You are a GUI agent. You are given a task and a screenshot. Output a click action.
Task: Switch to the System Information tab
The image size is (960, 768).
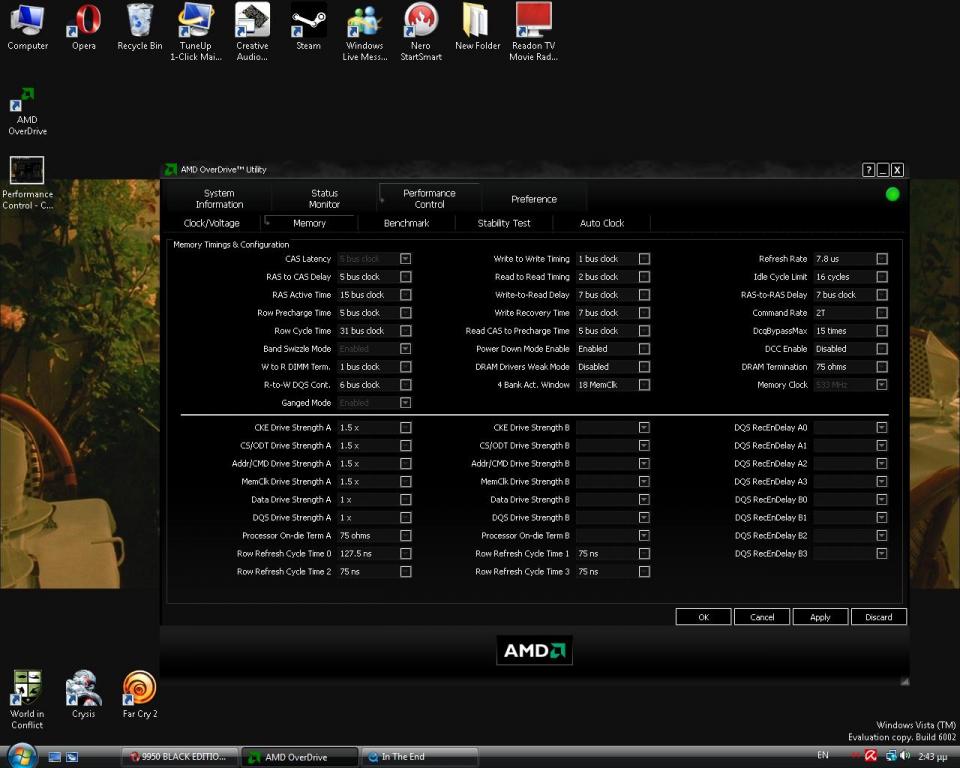click(x=219, y=198)
